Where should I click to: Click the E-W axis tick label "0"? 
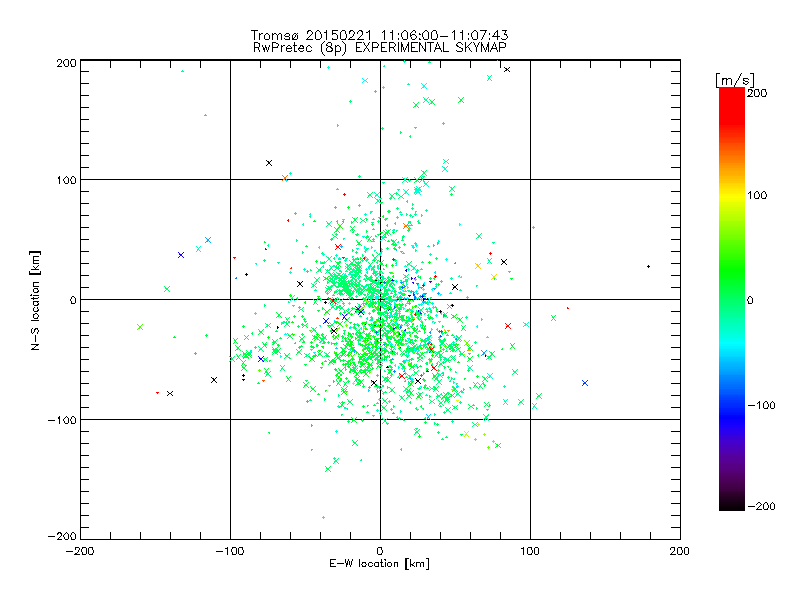coord(380,551)
